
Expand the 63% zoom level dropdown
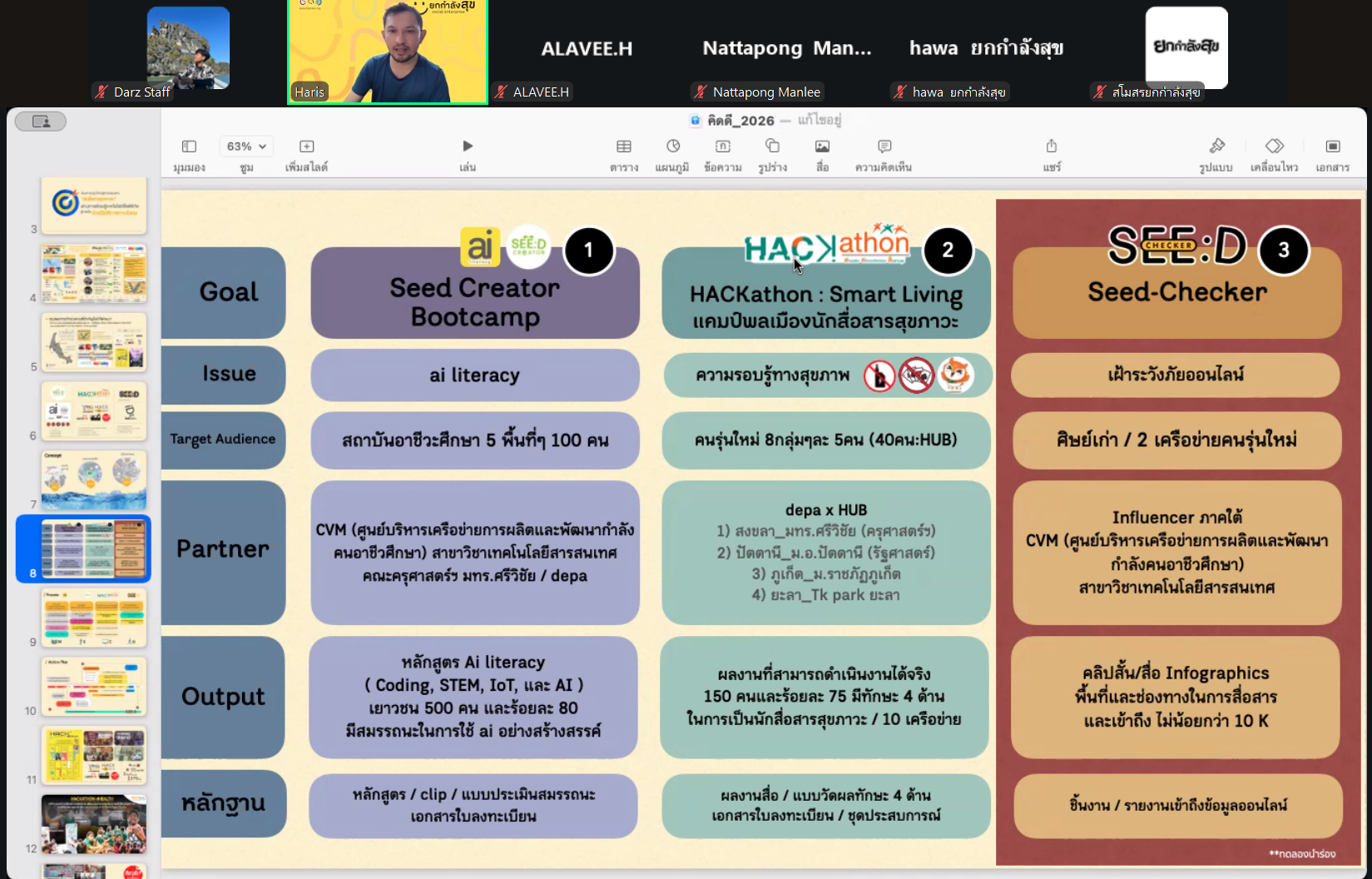[x=246, y=146]
